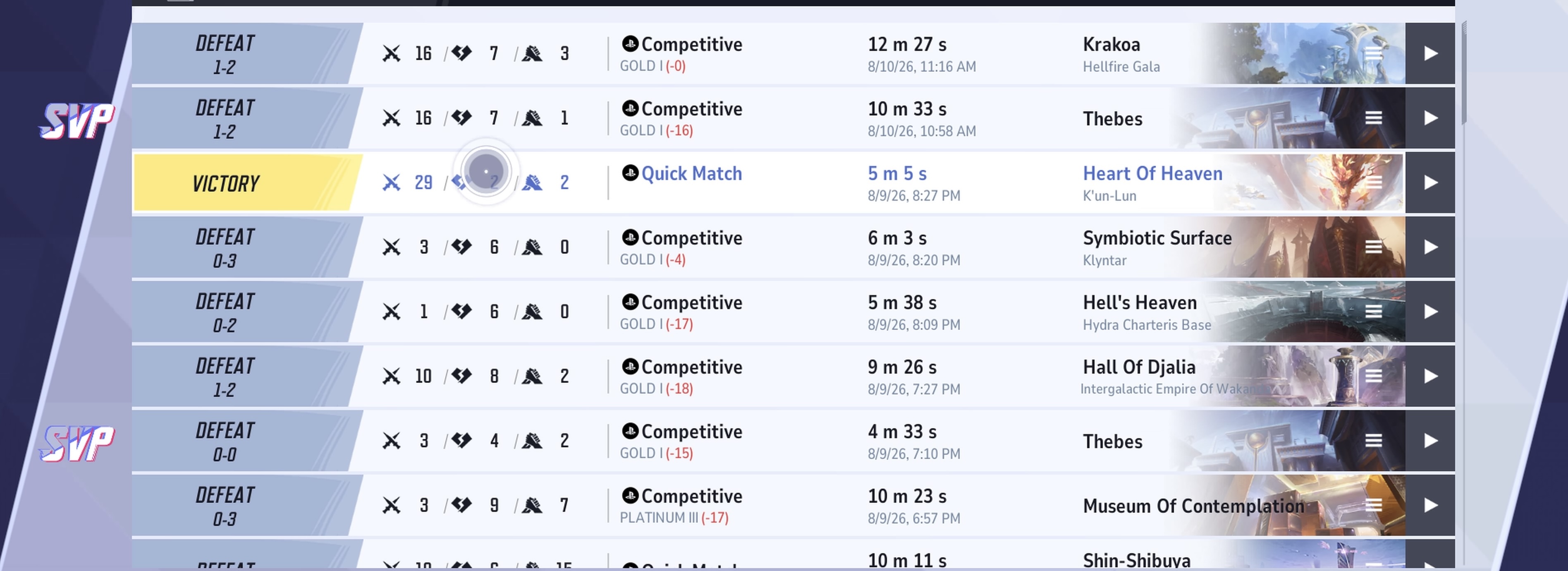Click the SVP badge beside top Thebes match
Image resolution: width=1568 pixels, height=571 pixels.
point(76,121)
